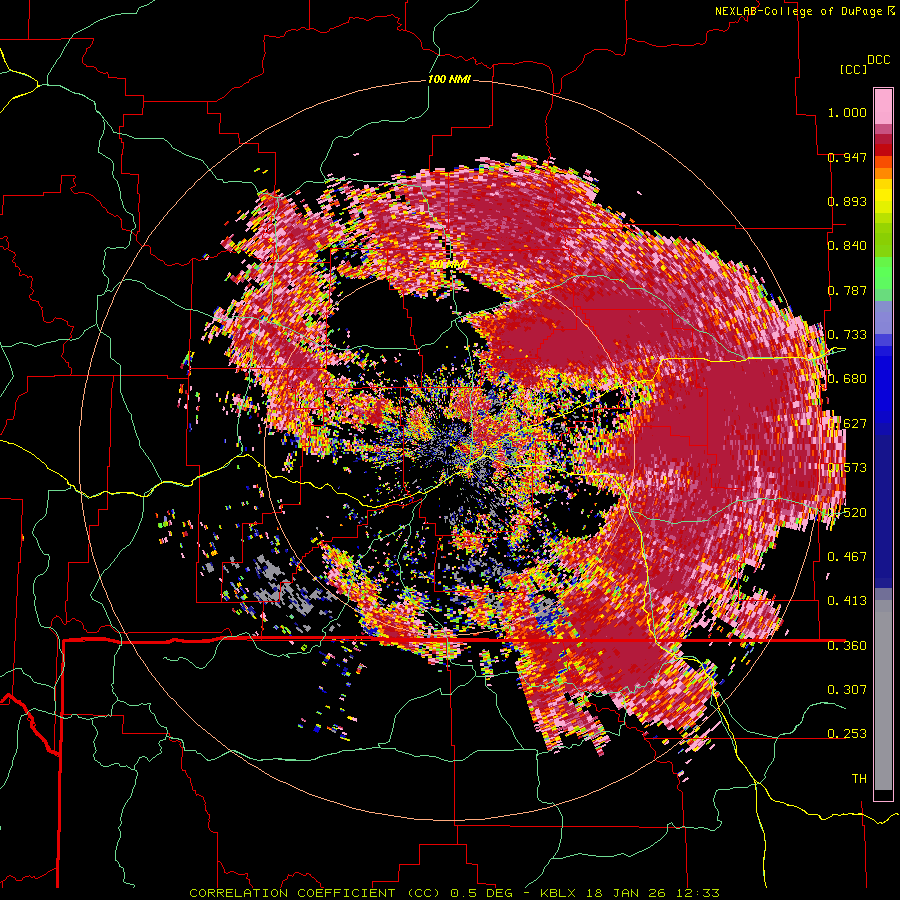Select the 0.467 color scale value
The width and height of the screenshot is (900, 900).
tap(847, 556)
